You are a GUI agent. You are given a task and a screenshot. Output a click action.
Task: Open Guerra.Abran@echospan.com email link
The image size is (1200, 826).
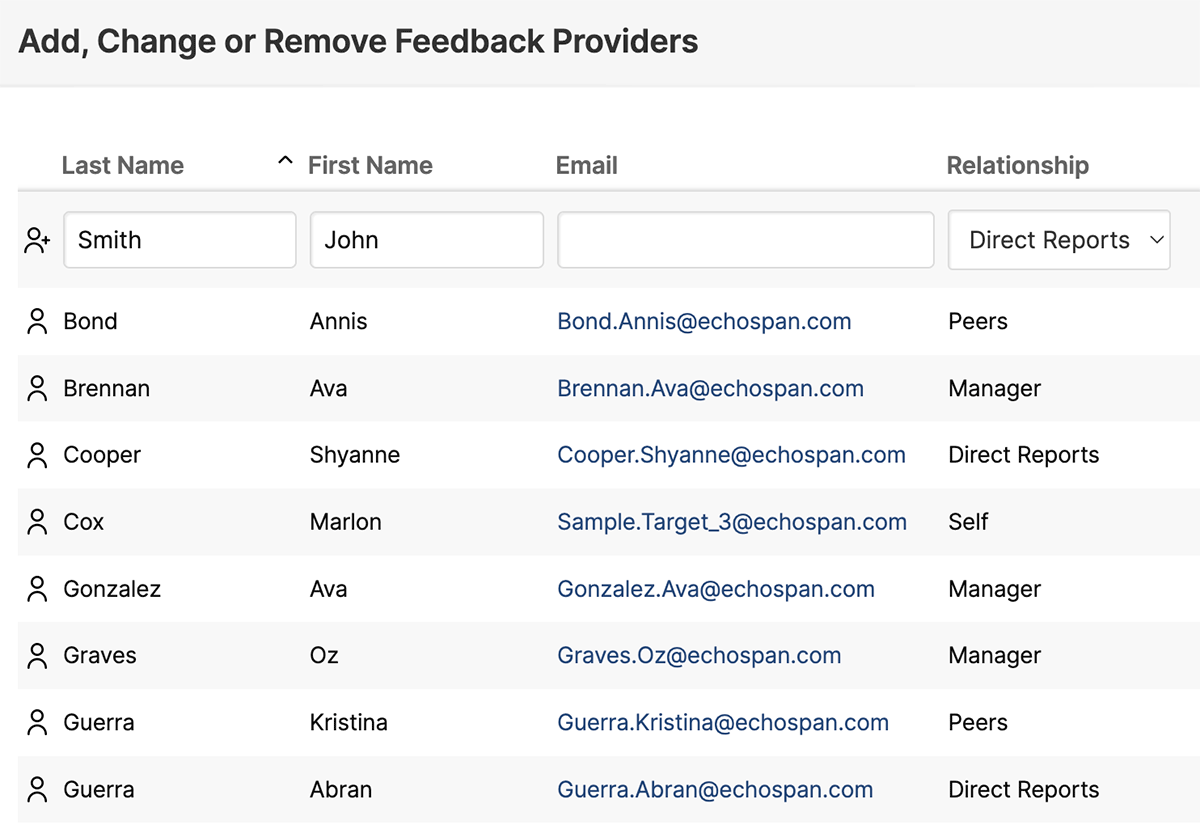point(715,789)
